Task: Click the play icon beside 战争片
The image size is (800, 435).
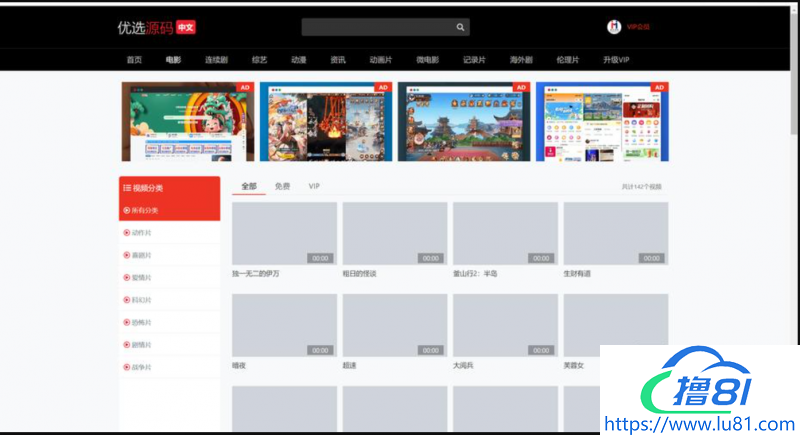Action: tap(127, 368)
